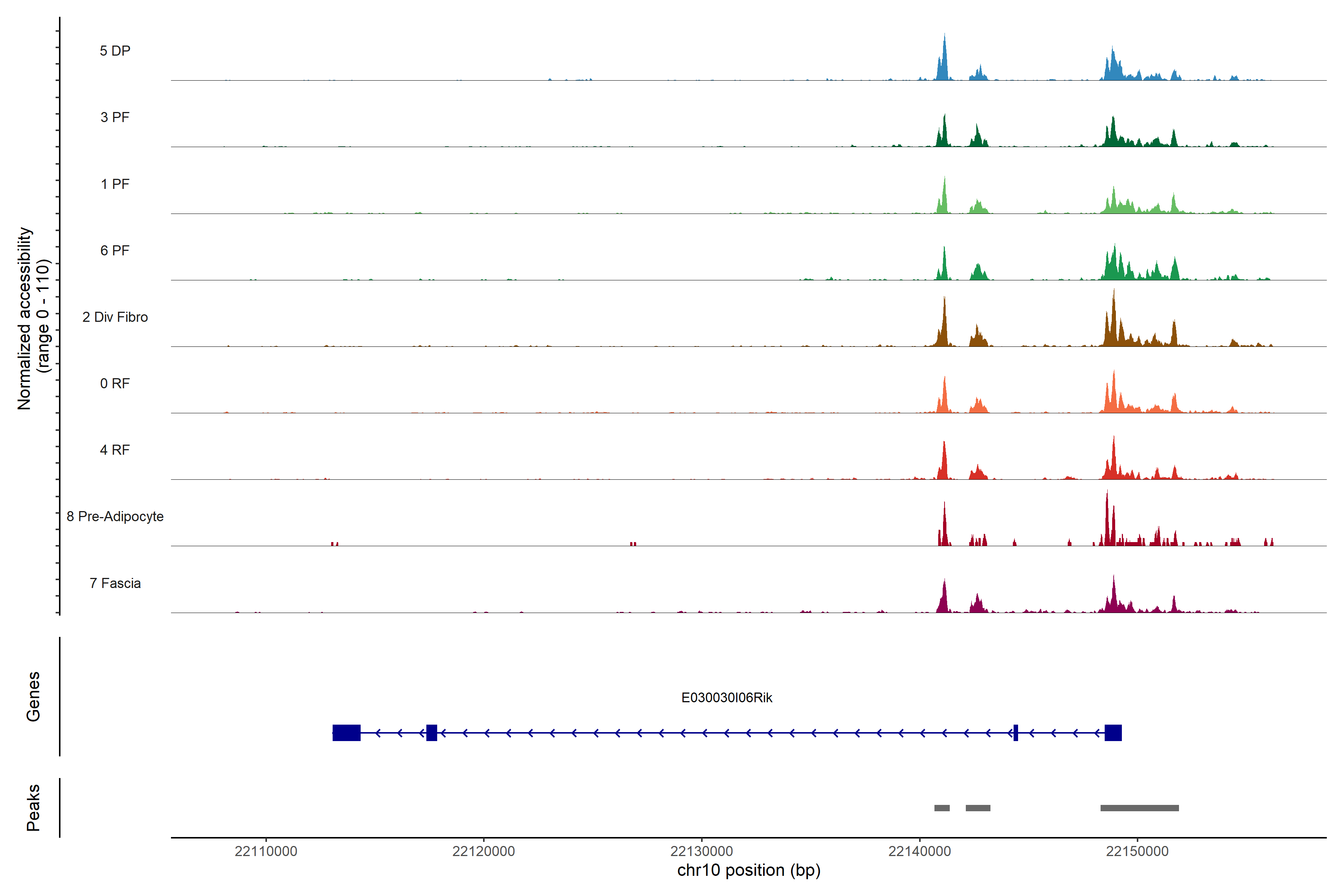Screen dimensions: 1344x896
Task: Click the middle gray peak bar
Action: pos(978,808)
